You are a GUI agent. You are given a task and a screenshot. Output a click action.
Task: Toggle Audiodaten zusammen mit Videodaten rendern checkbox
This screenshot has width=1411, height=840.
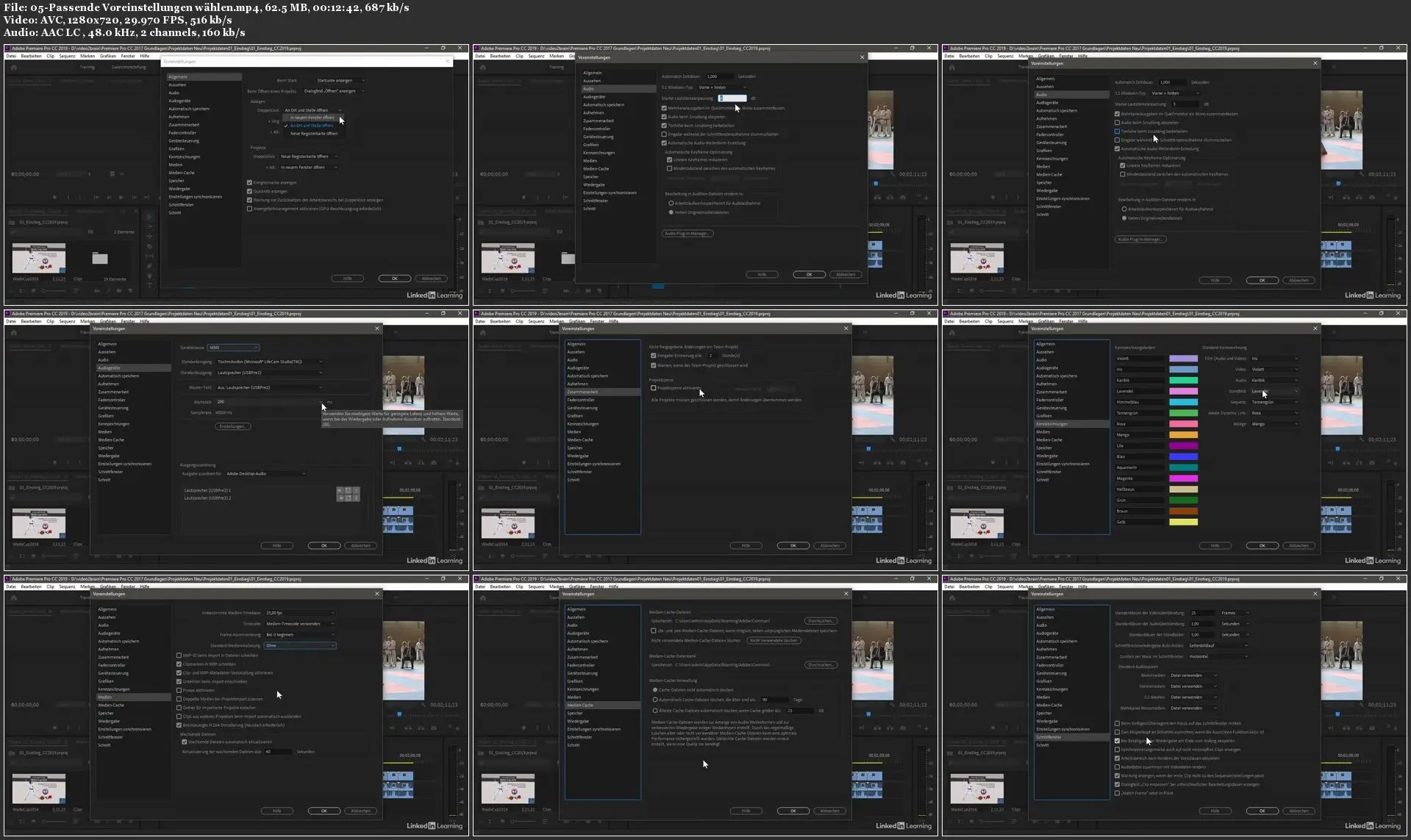point(1118,767)
